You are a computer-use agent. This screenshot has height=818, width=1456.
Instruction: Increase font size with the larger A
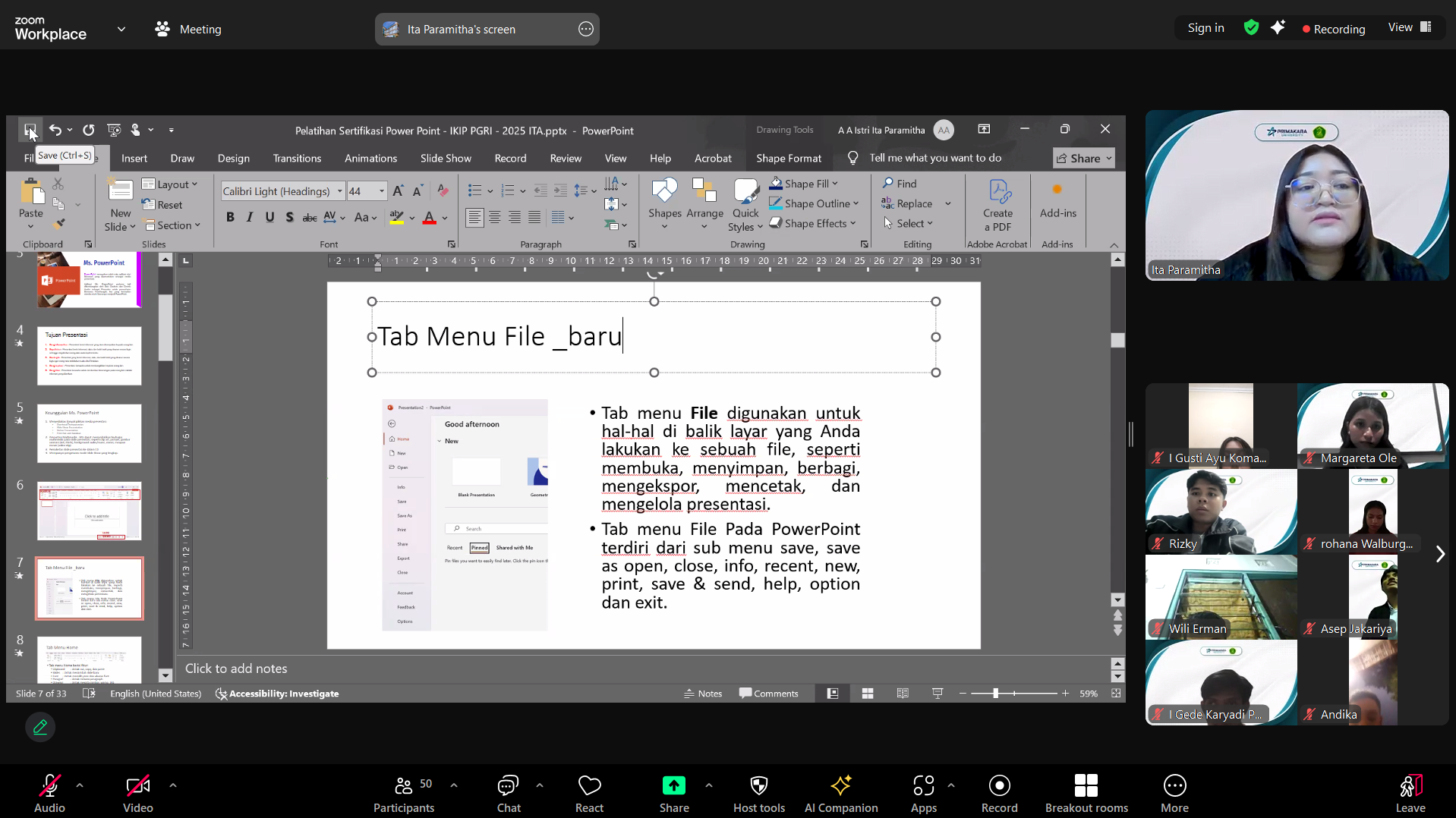point(398,191)
